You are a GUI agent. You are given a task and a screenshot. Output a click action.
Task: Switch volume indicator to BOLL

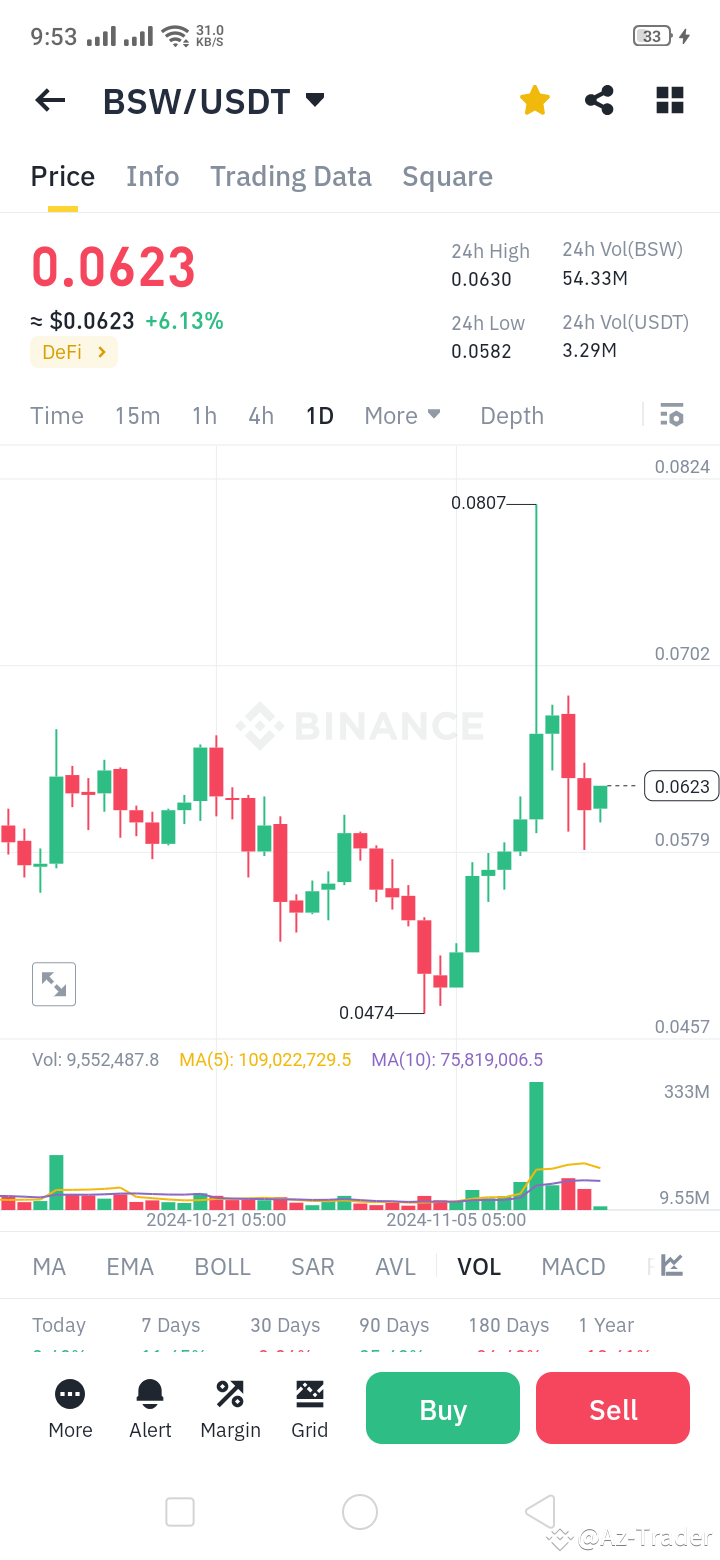point(222,1266)
